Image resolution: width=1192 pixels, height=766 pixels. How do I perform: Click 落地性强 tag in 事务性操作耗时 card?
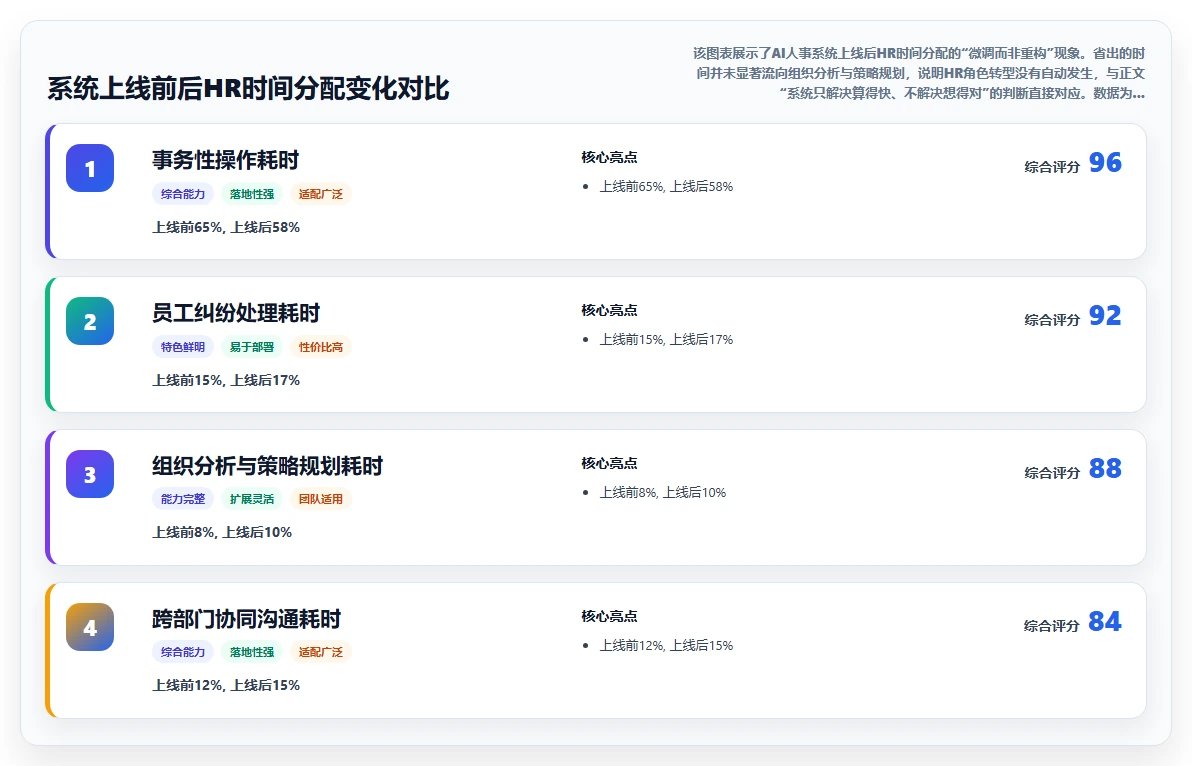point(252,194)
